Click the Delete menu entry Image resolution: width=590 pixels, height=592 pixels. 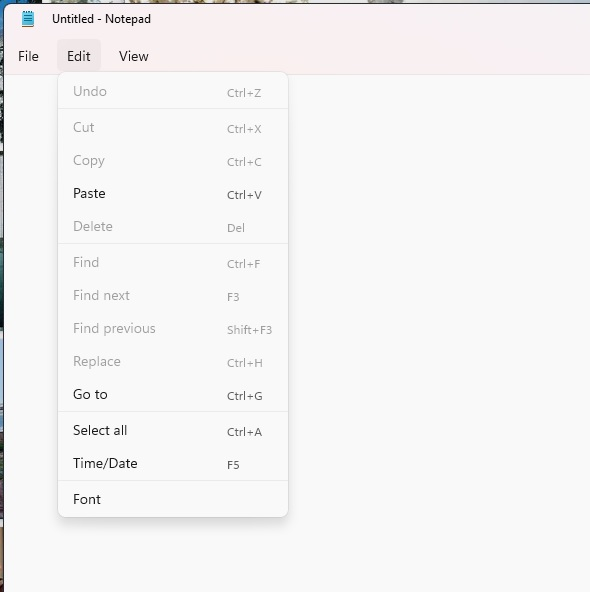coord(173,227)
